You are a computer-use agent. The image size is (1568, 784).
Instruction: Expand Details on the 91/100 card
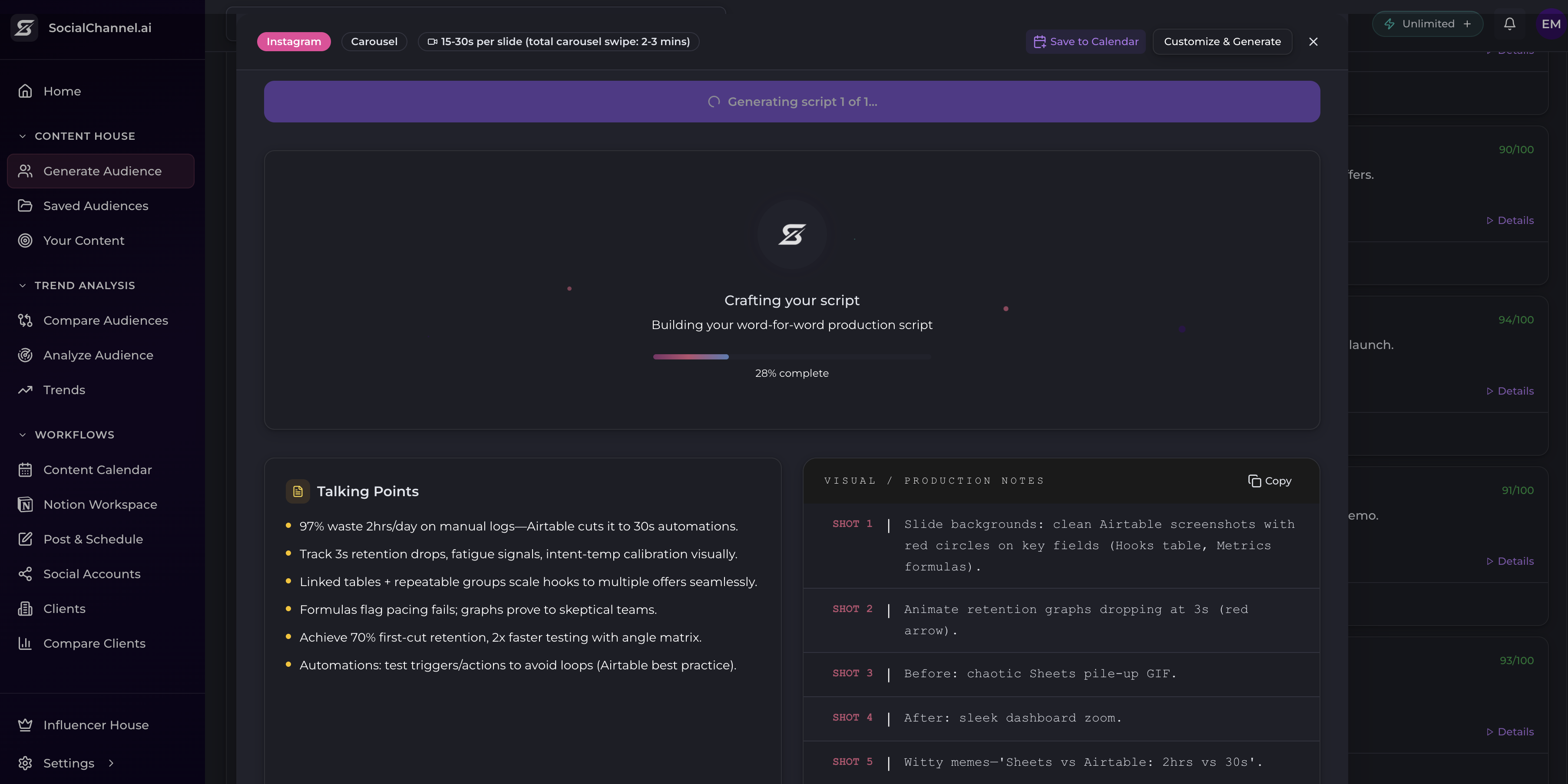click(1510, 561)
